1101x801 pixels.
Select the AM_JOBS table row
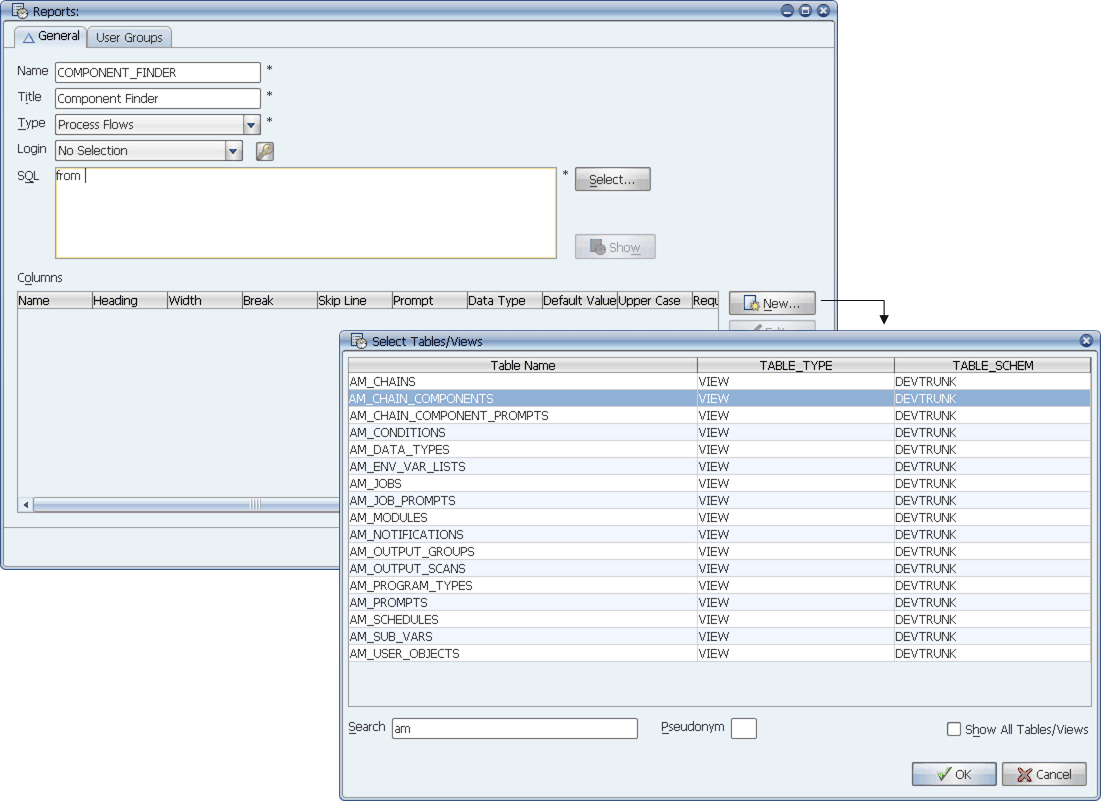point(719,484)
